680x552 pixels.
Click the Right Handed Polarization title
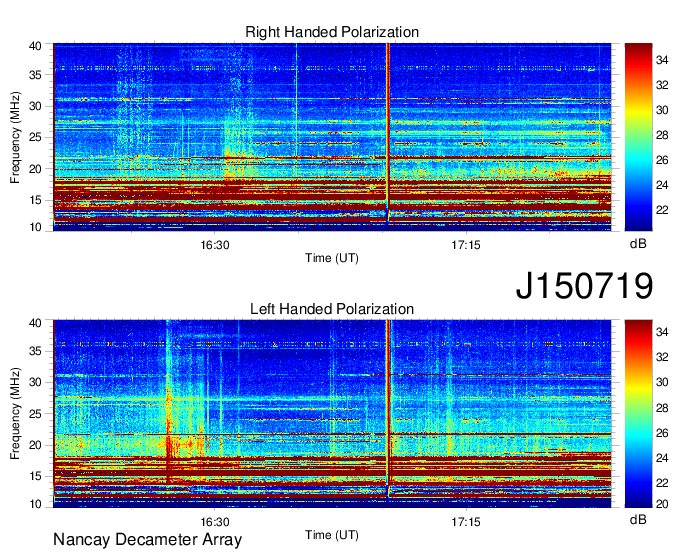(332, 32)
